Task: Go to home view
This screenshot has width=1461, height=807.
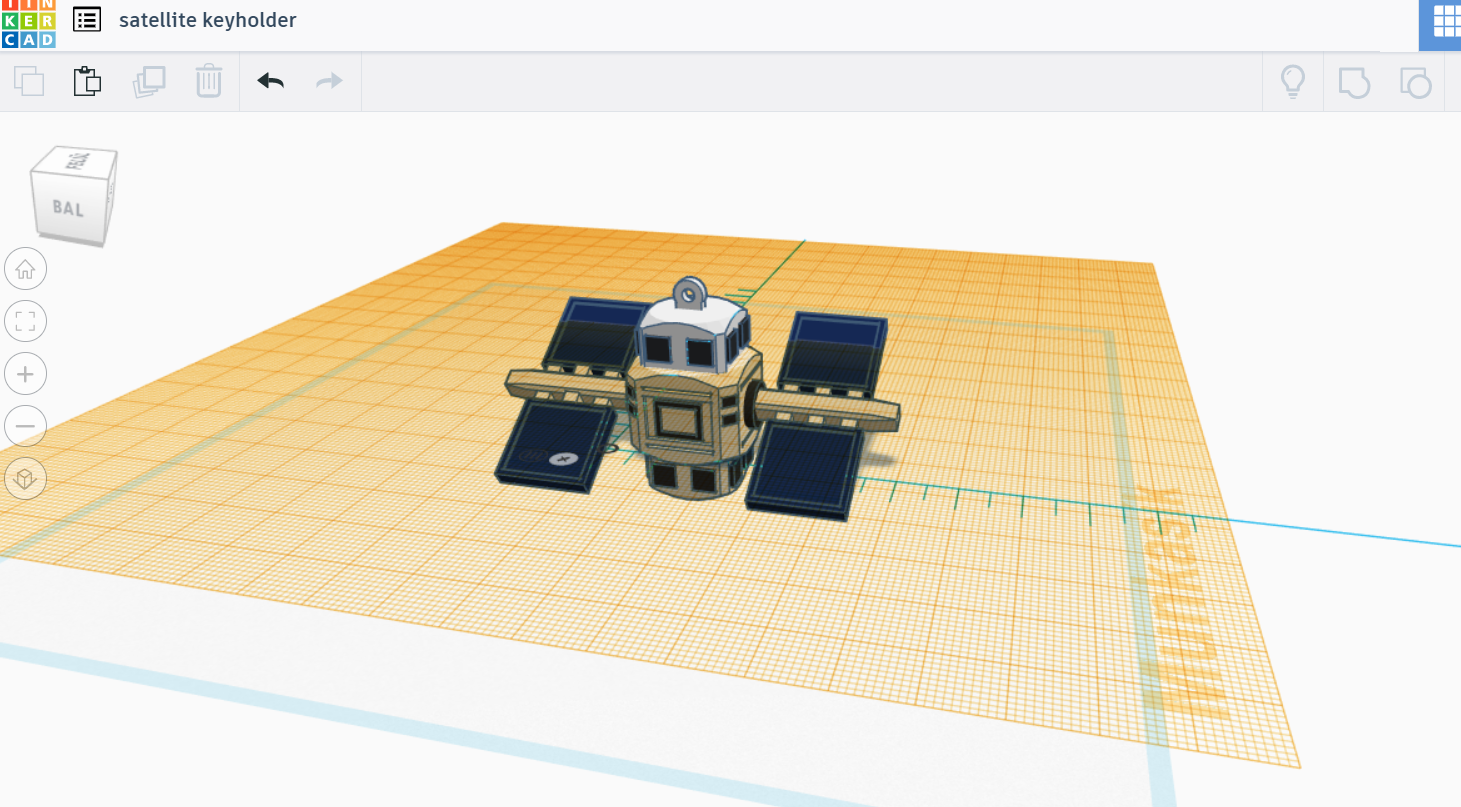Action: (x=26, y=268)
